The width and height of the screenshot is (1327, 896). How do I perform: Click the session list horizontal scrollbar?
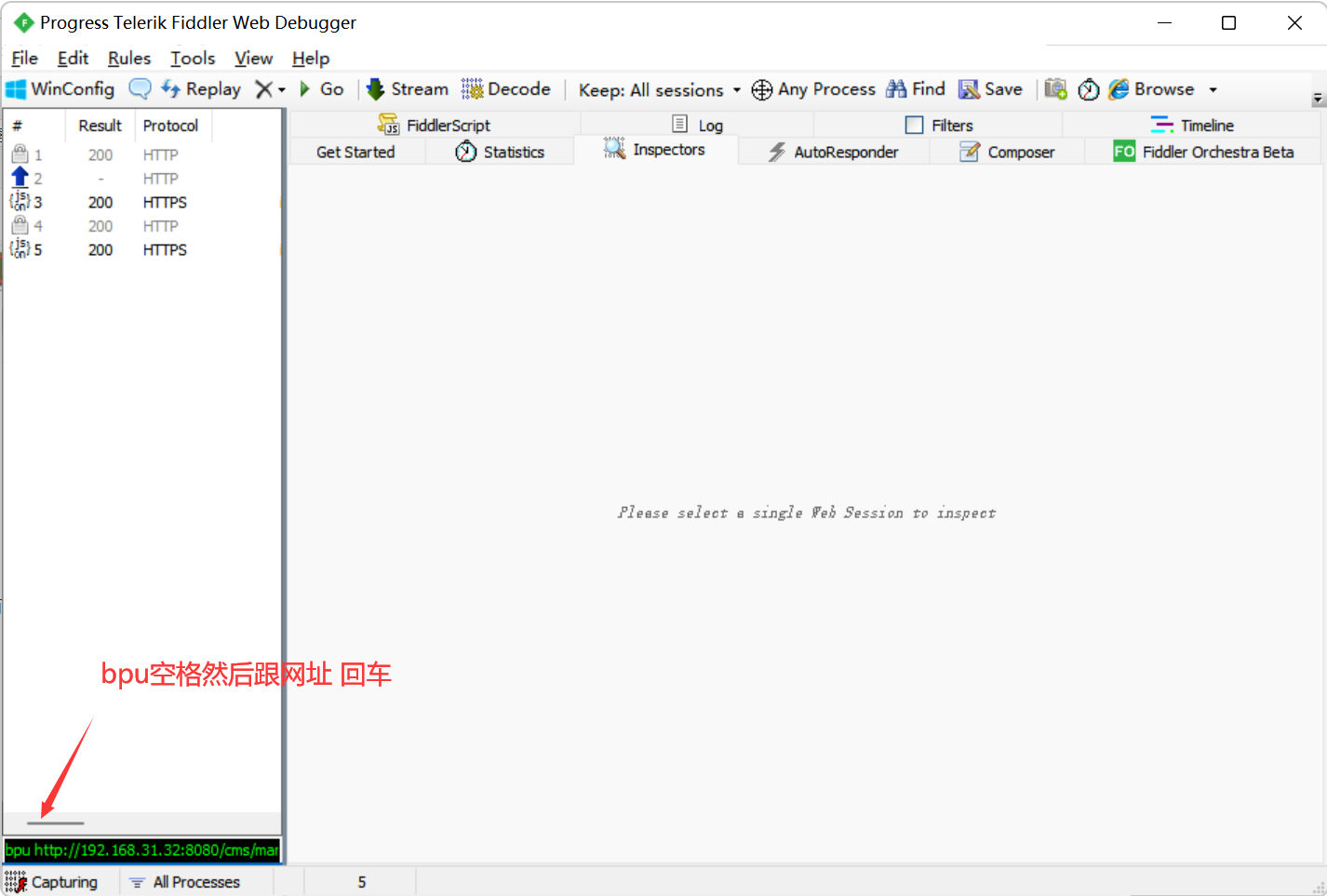[x=55, y=823]
